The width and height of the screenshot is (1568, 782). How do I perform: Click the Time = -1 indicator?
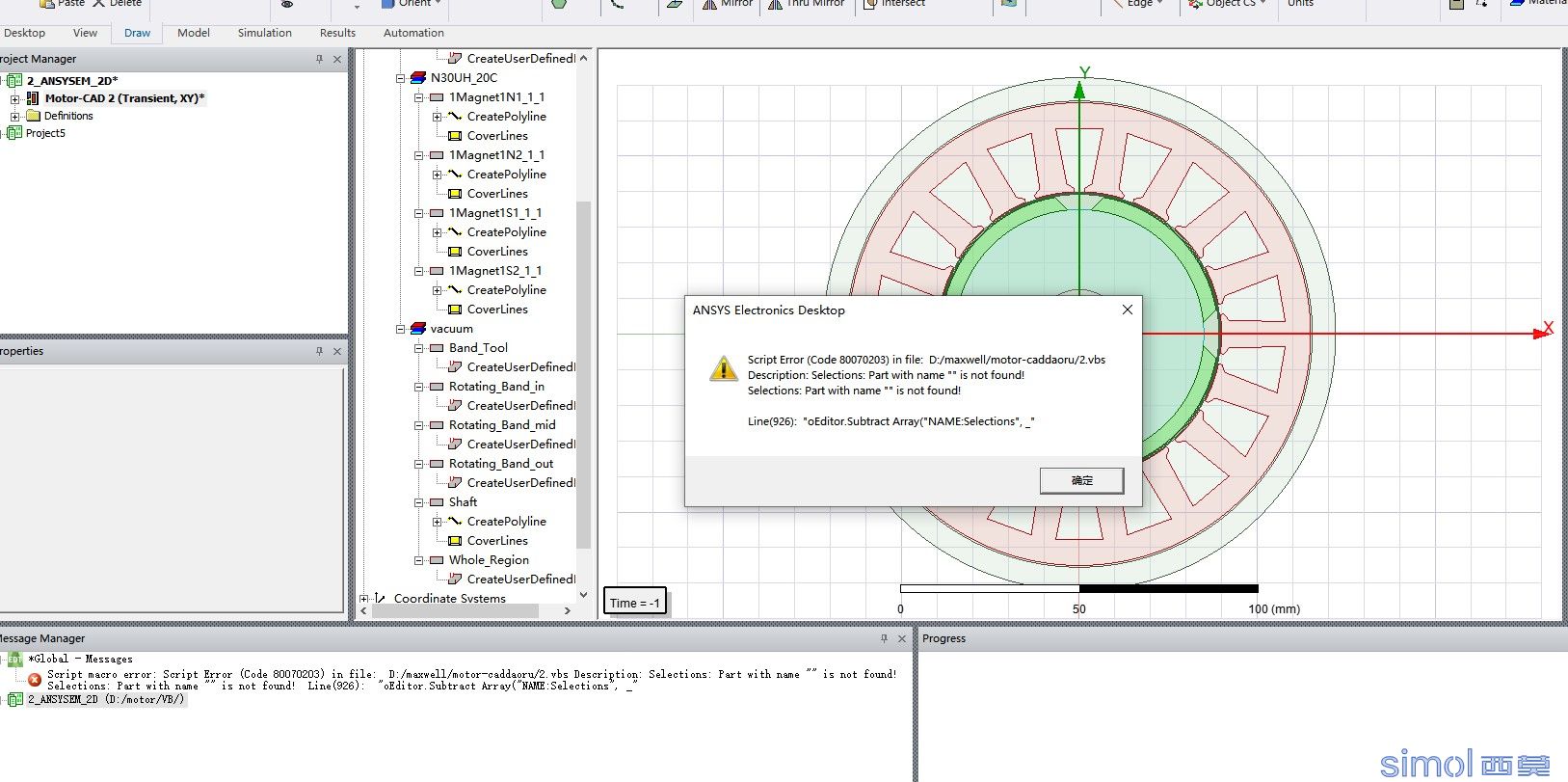[635, 603]
